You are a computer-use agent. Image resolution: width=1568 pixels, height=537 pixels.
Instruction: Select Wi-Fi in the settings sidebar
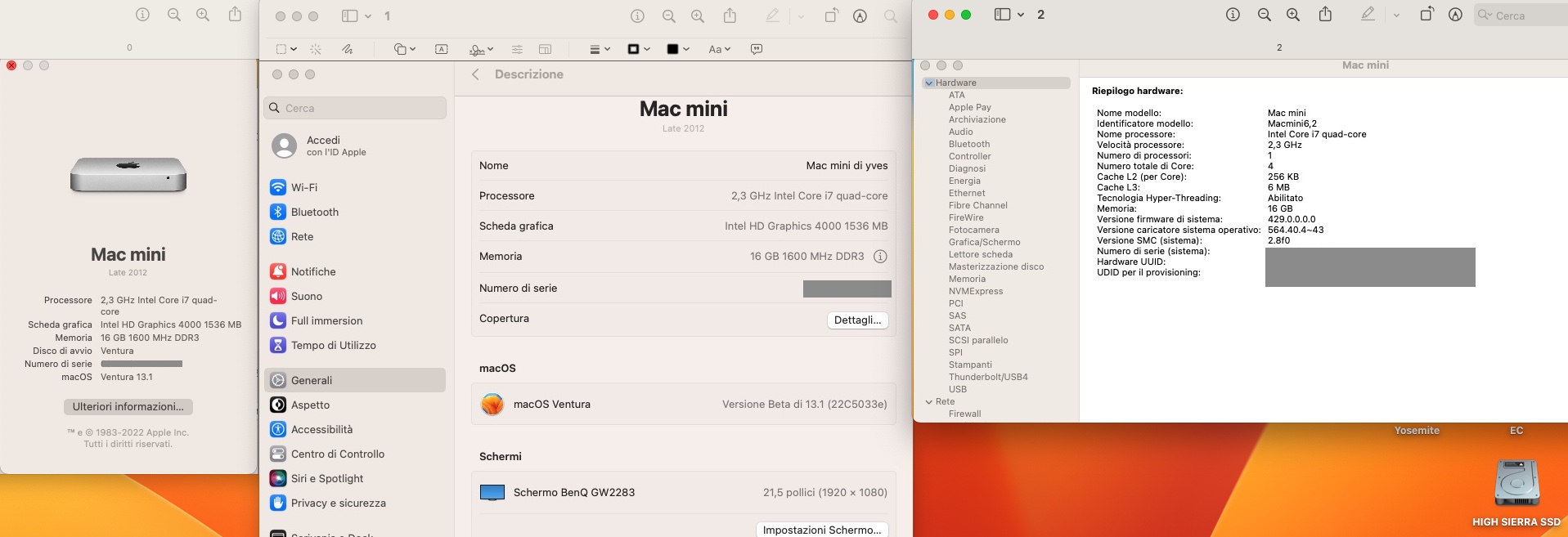pyautogui.click(x=355, y=187)
